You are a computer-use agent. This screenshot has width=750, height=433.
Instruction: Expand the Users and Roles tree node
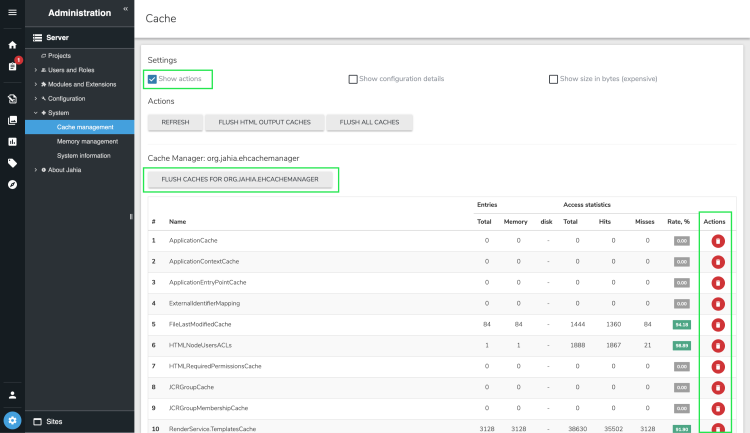36,70
